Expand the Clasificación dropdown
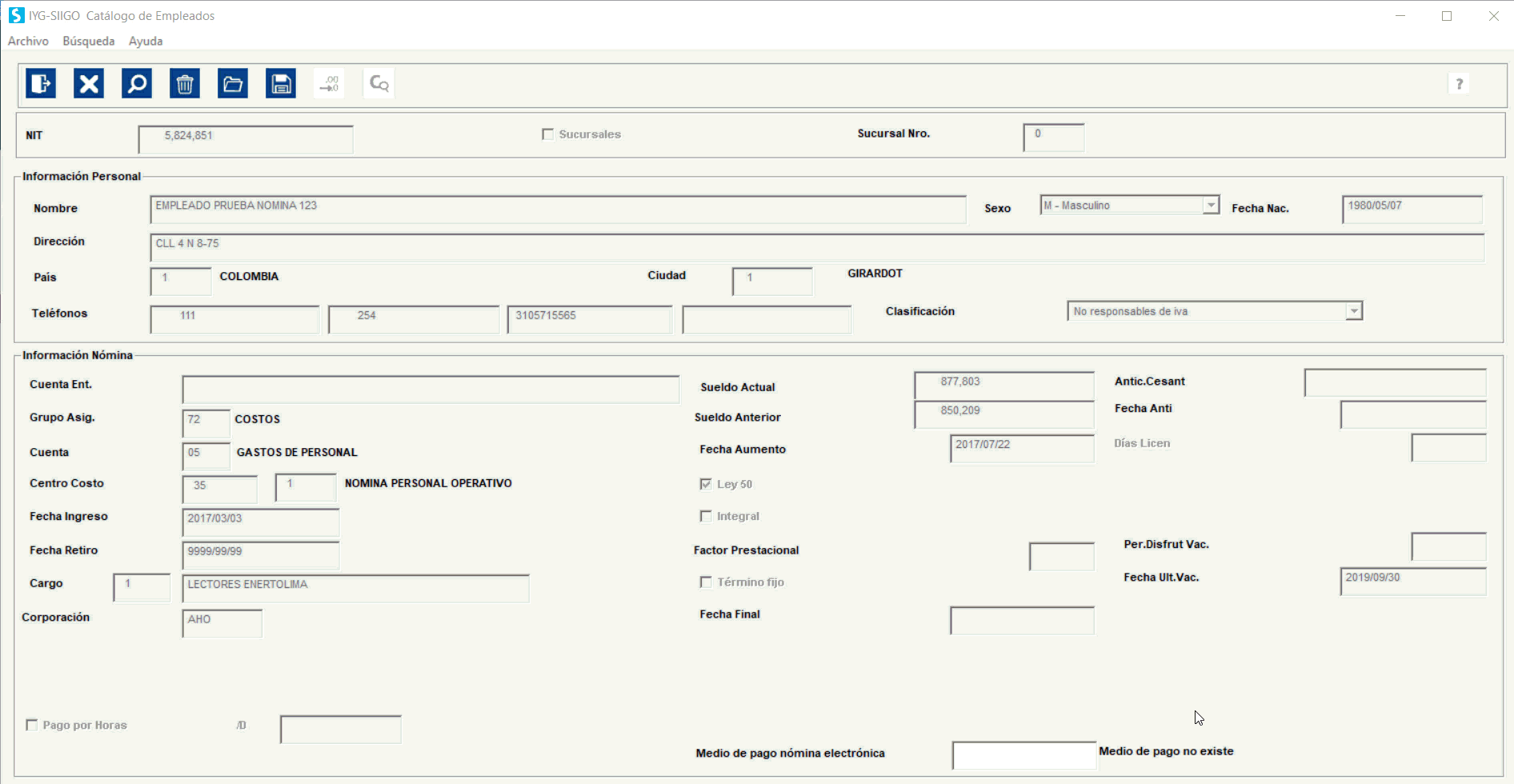 tap(1353, 311)
